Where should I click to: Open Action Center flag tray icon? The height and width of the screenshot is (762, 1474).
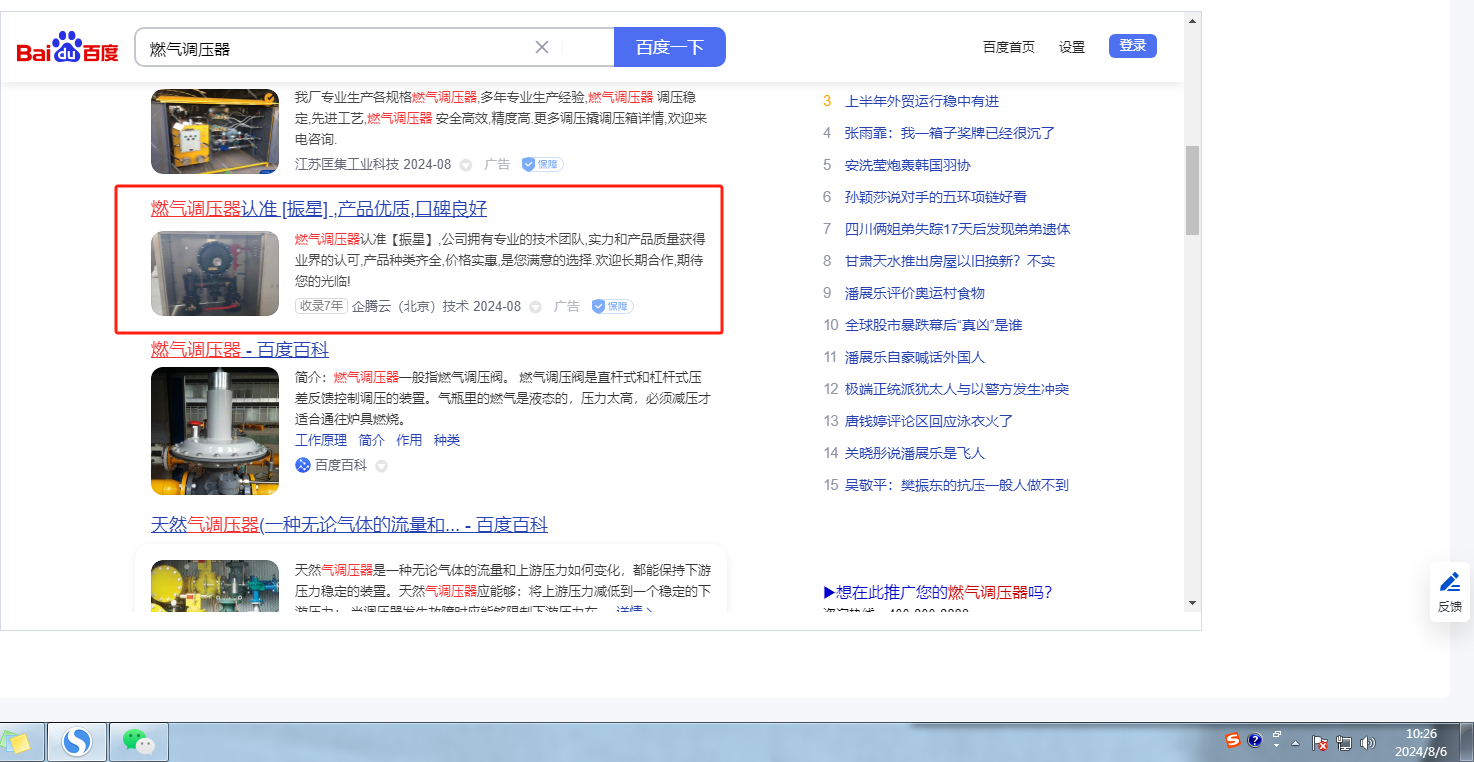(1320, 743)
